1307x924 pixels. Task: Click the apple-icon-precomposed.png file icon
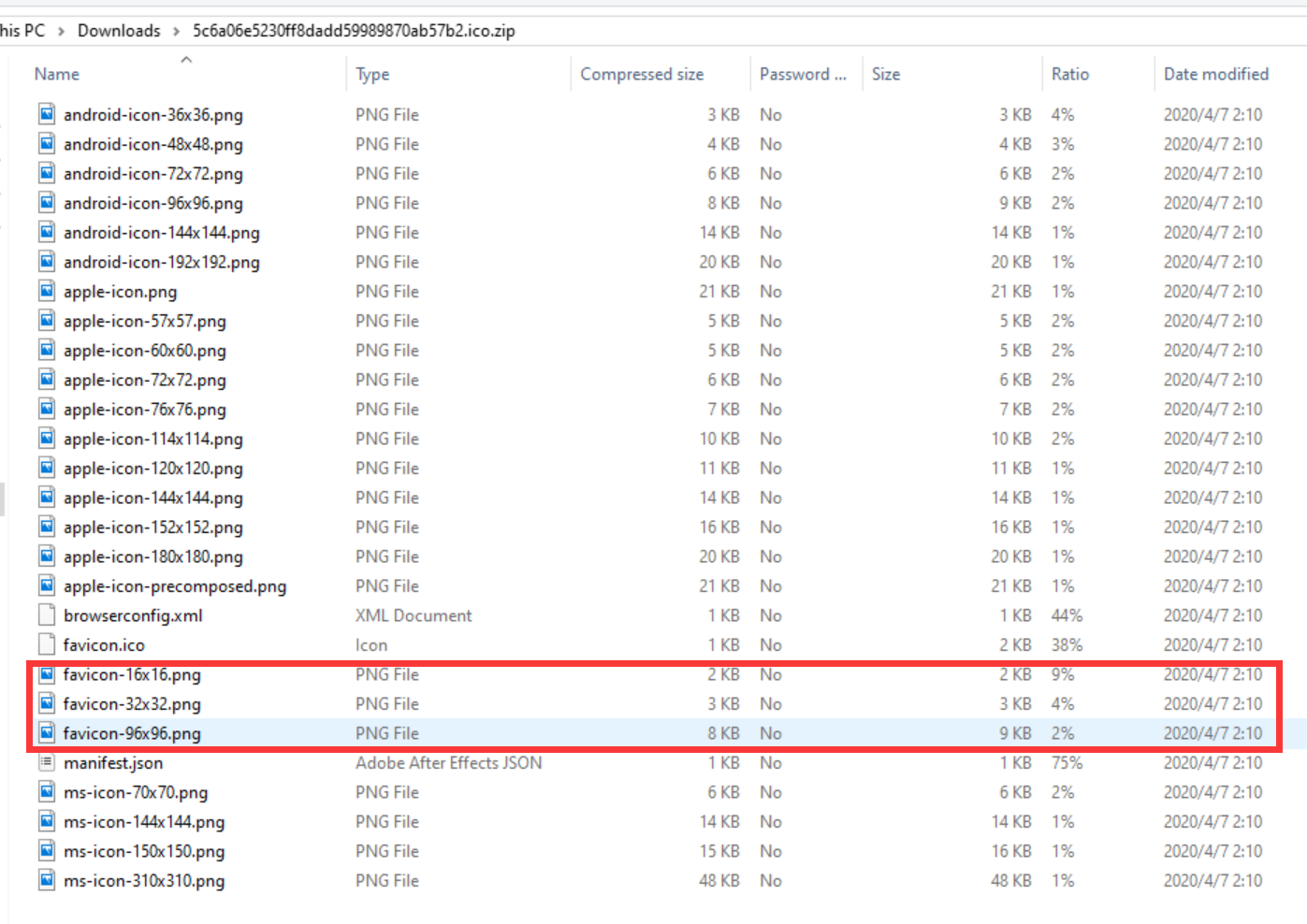47,585
